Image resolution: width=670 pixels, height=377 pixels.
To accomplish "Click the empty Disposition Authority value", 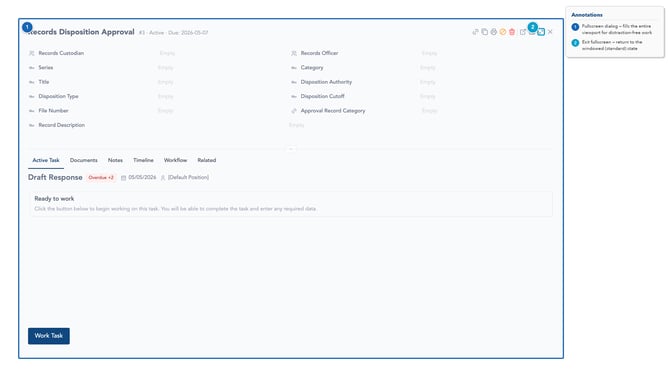I will [428, 82].
